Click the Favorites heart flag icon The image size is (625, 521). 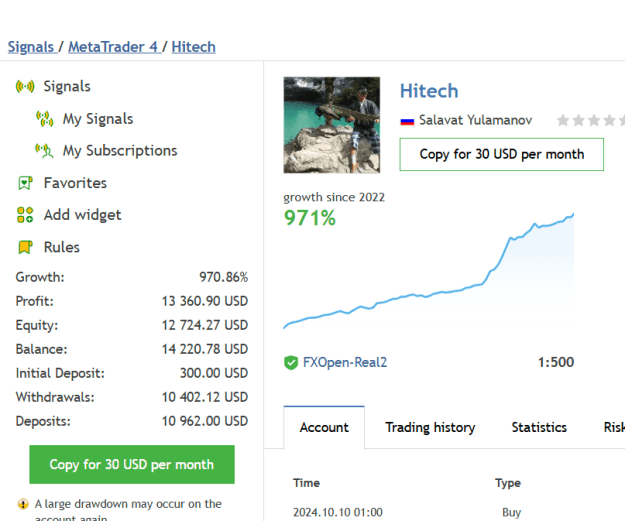coord(25,183)
